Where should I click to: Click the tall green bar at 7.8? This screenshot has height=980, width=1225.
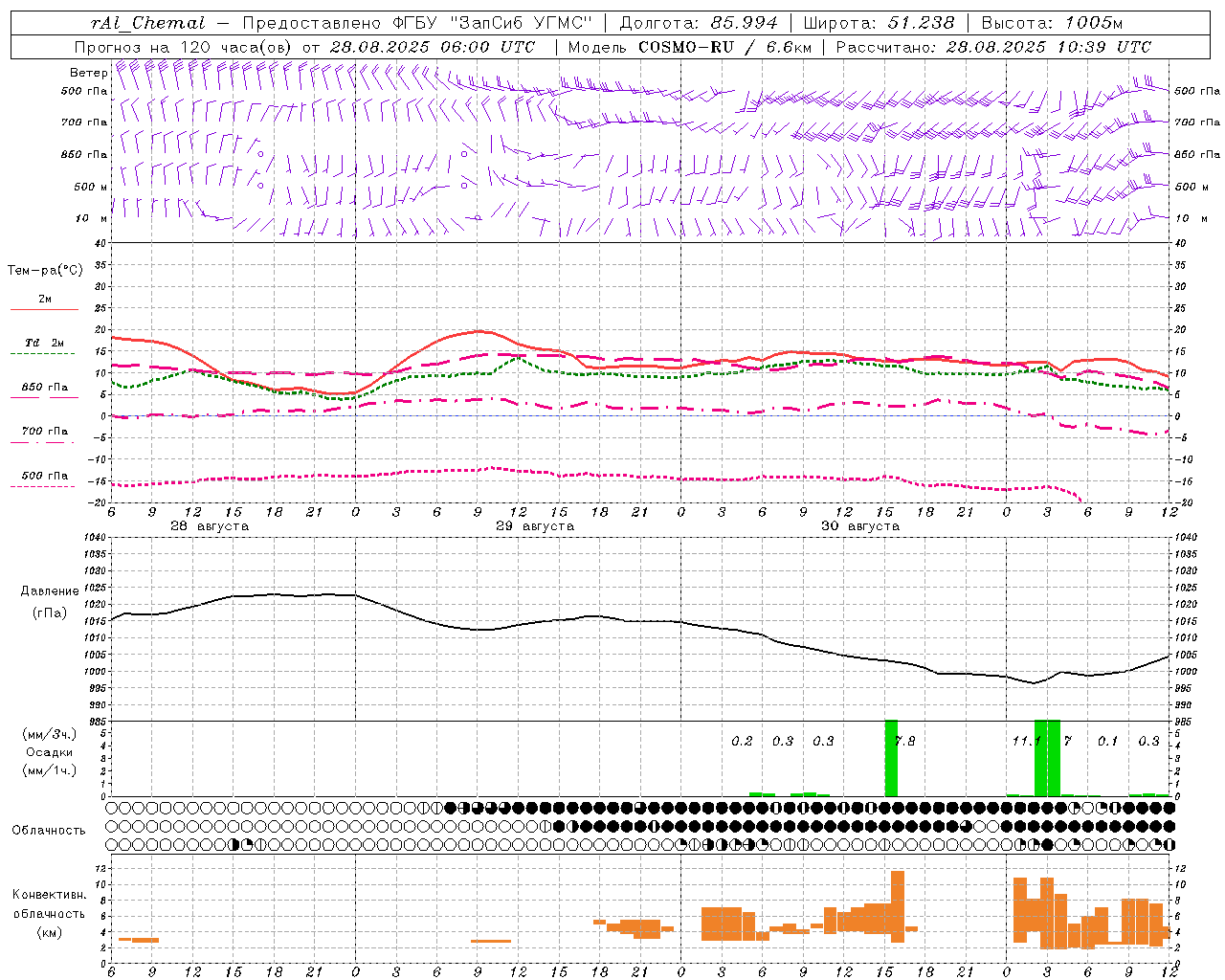point(891,758)
